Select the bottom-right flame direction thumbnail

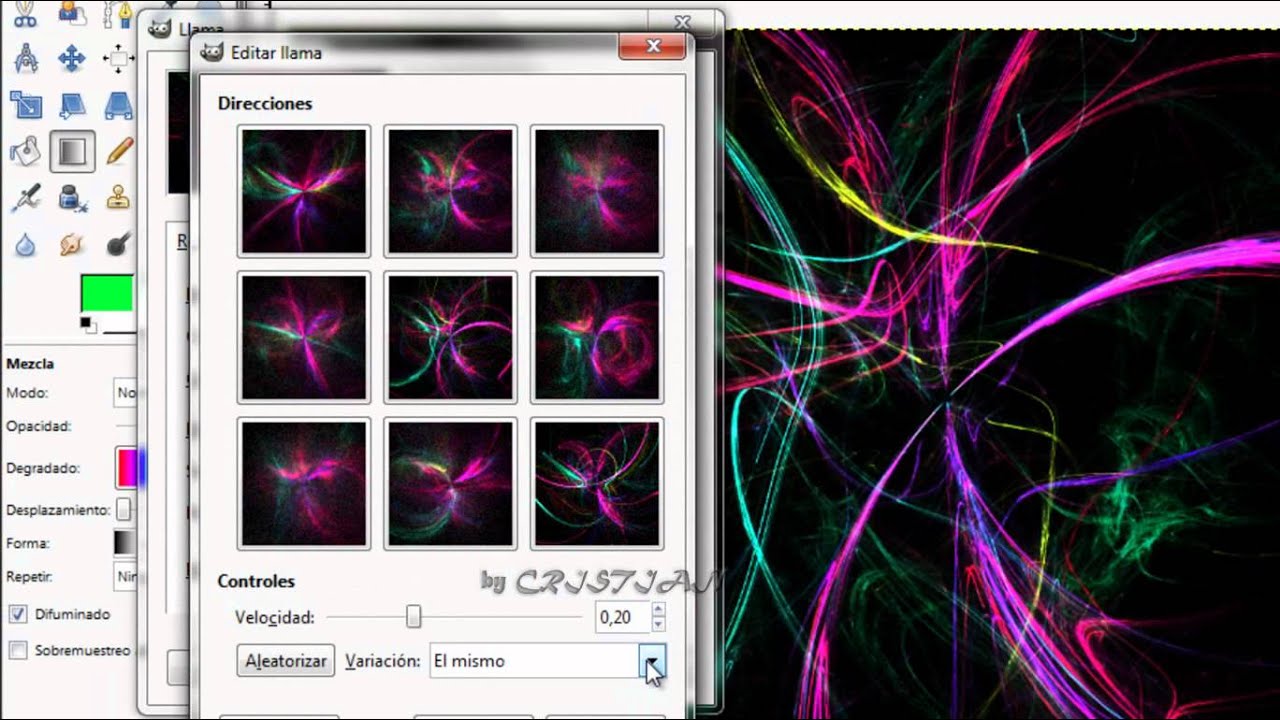click(597, 483)
